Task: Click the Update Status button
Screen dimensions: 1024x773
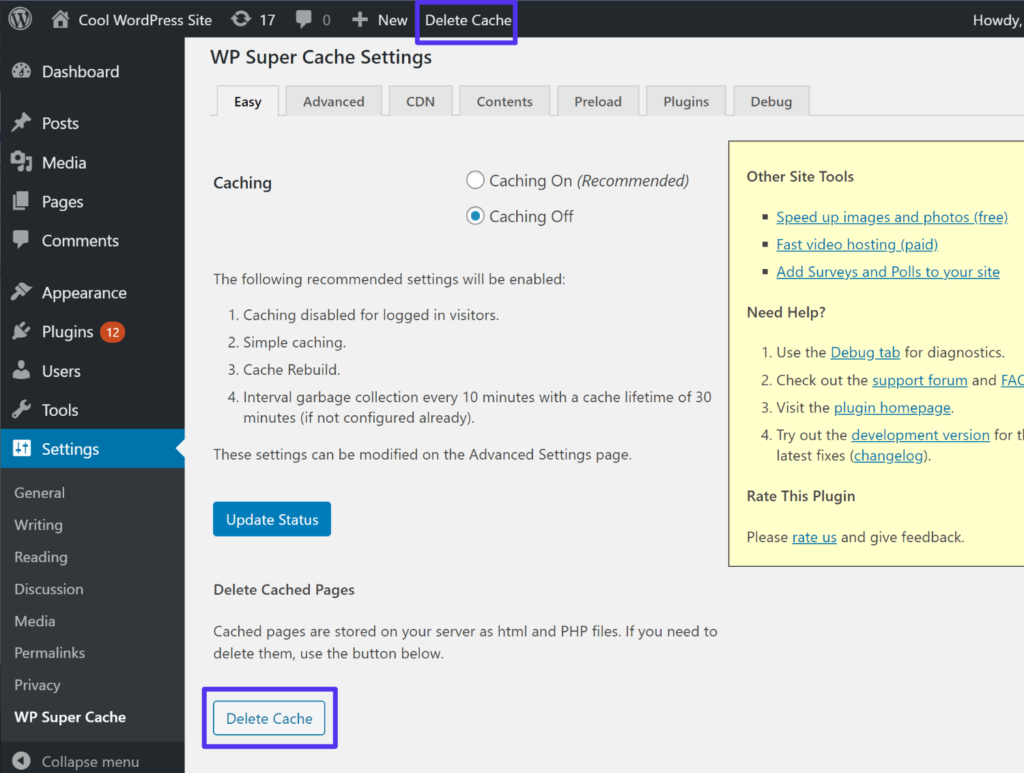Action: click(x=271, y=518)
